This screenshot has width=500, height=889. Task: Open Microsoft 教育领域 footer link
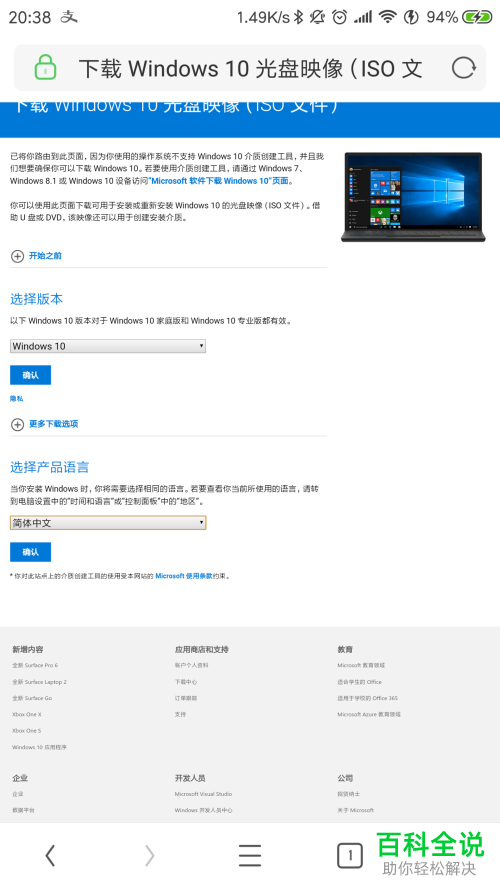pos(361,665)
